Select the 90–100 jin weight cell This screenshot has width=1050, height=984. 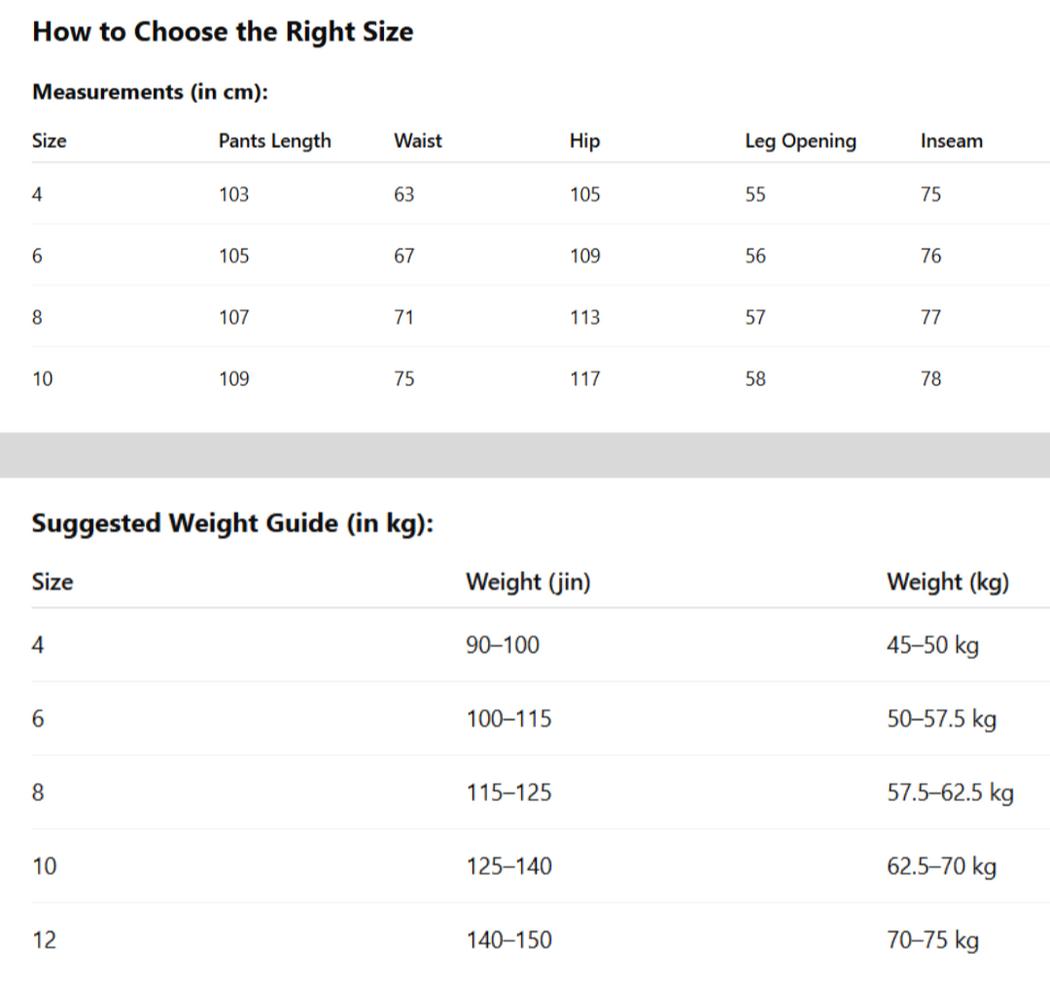(502, 645)
